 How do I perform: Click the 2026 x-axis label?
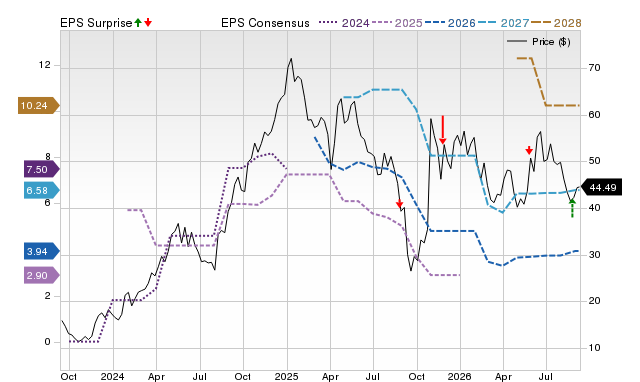tap(460, 376)
